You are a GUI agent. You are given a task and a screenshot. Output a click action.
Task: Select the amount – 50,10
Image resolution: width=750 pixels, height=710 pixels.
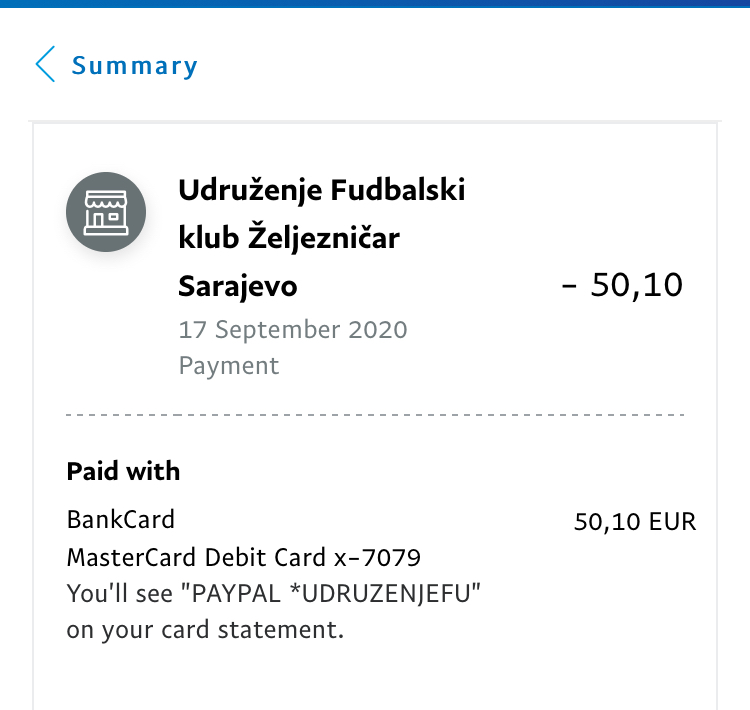[x=622, y=285]
